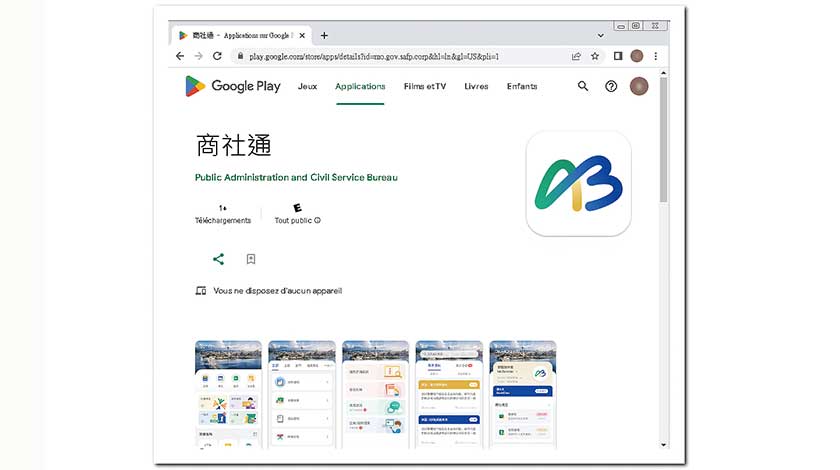This screenshot has width=840, height=470.
Task: Click the Public Administration and Civil Service Bureau link
Action: click(296, 177)
